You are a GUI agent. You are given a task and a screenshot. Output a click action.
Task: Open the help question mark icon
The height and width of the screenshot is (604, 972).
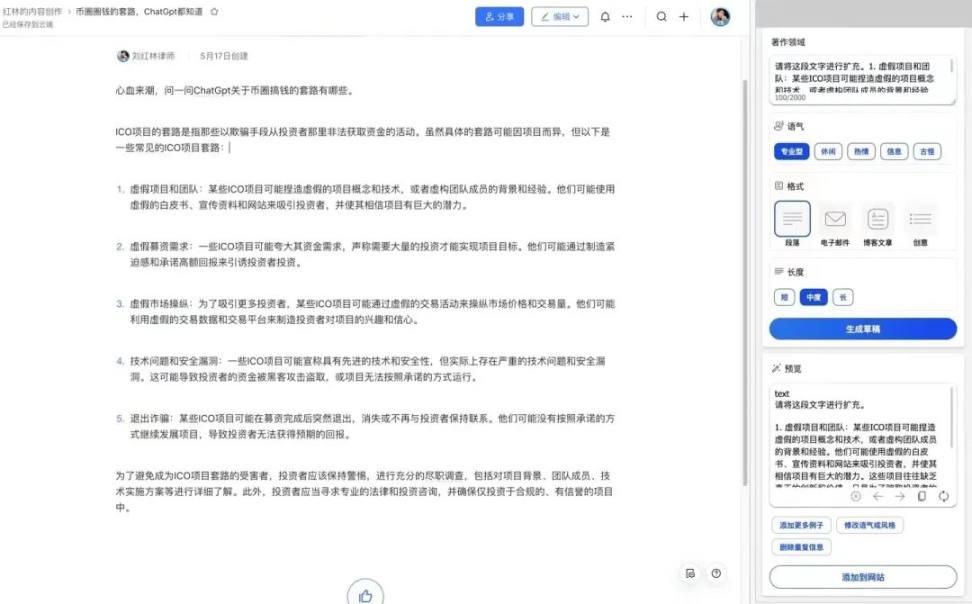[716, 573]
